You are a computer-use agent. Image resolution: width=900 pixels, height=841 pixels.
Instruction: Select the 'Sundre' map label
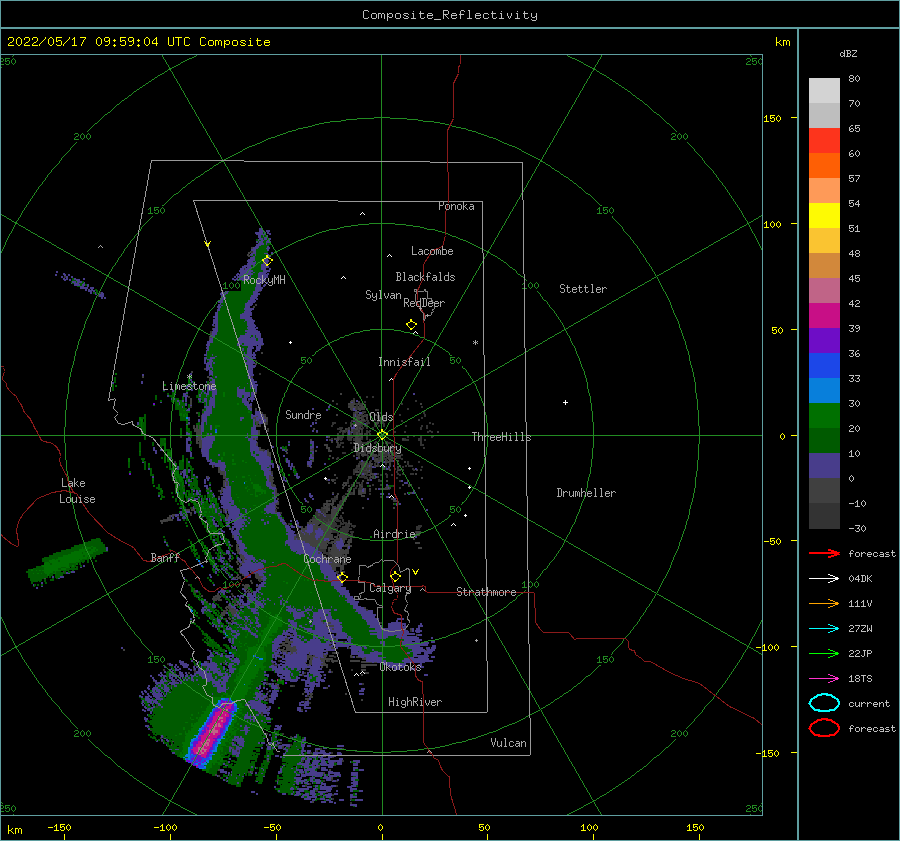(x=303, y=414)
